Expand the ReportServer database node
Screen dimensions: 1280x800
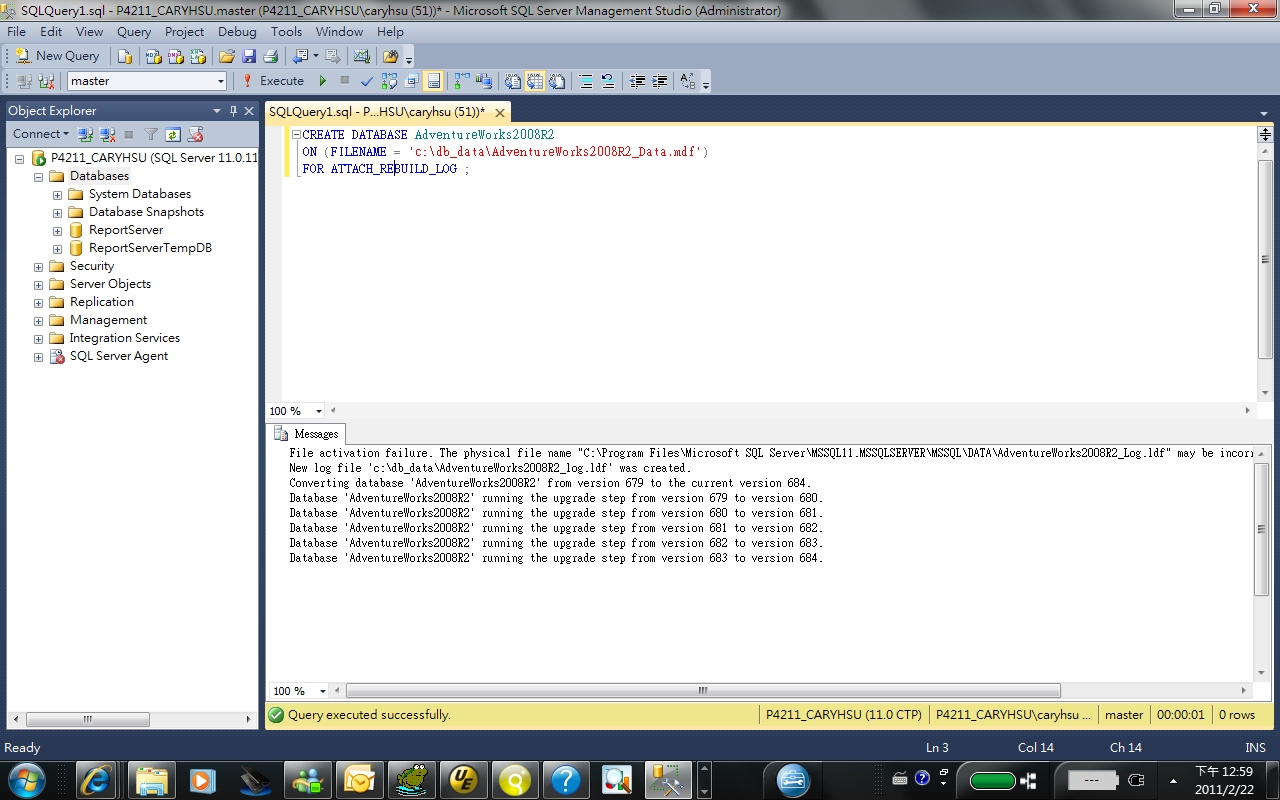[x=57, y=230]
